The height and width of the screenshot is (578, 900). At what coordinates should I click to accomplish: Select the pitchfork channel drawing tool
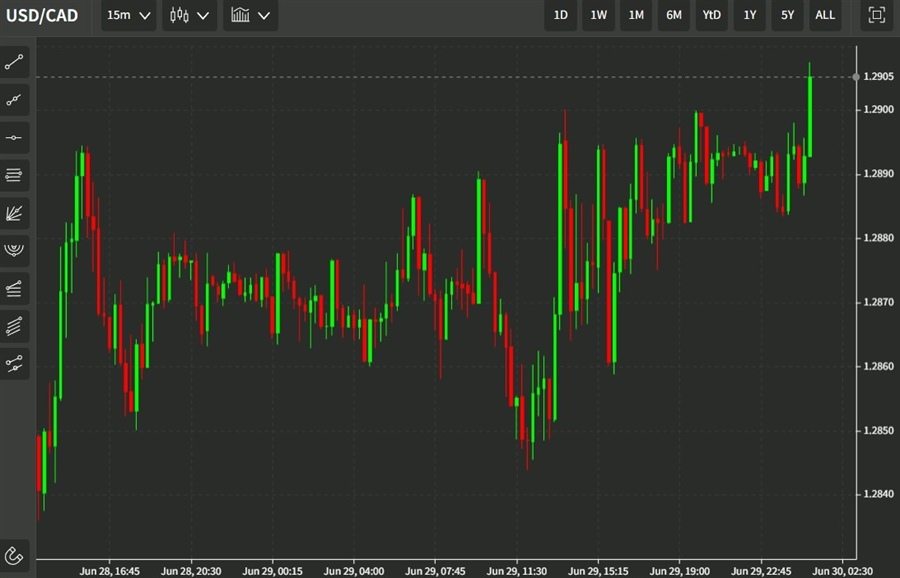click(x=15, y=288)
